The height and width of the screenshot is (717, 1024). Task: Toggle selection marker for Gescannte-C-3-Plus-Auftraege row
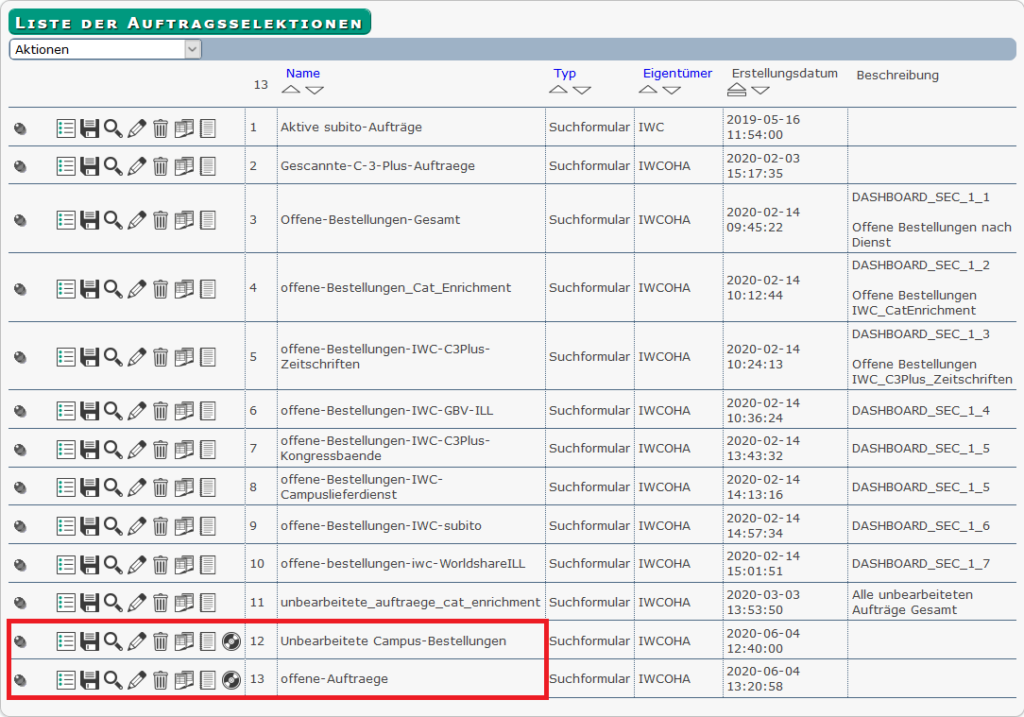(21, 167)
